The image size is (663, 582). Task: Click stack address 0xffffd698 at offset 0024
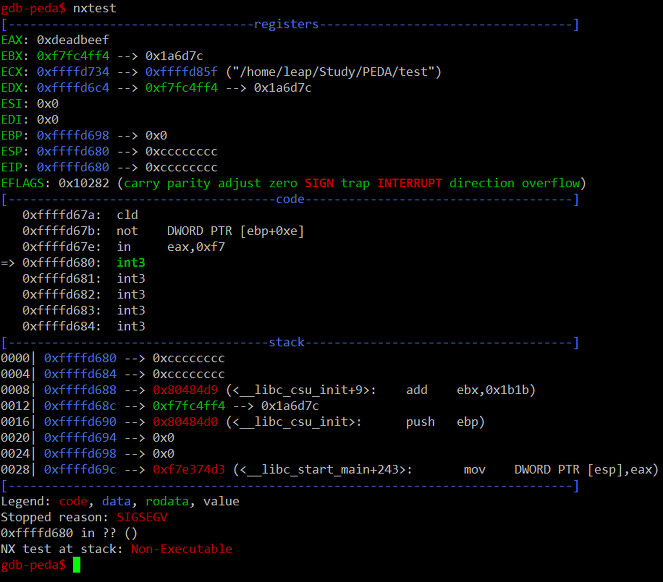tap(80, 454)
